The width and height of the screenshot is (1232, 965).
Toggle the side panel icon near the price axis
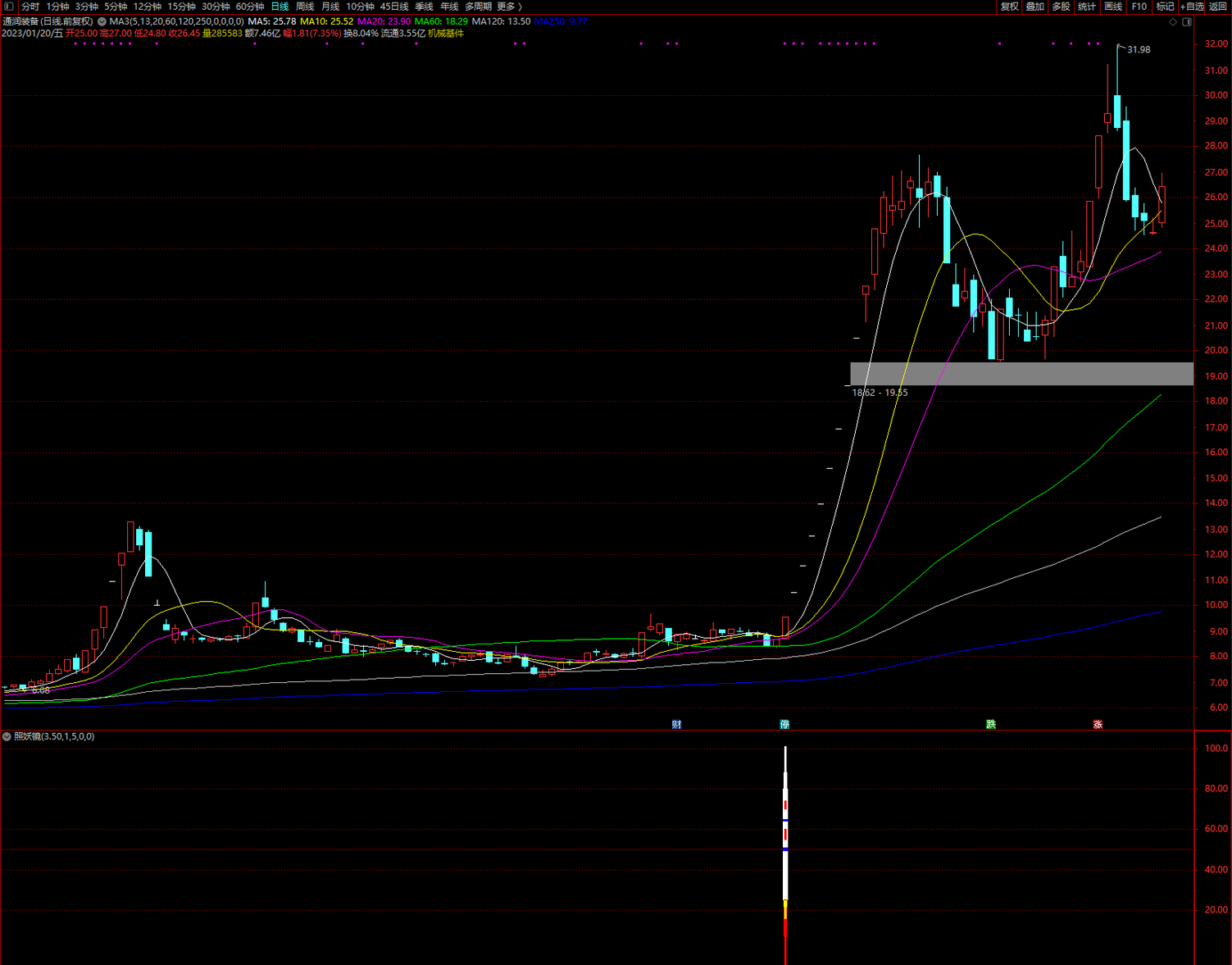coord(1186,22)
